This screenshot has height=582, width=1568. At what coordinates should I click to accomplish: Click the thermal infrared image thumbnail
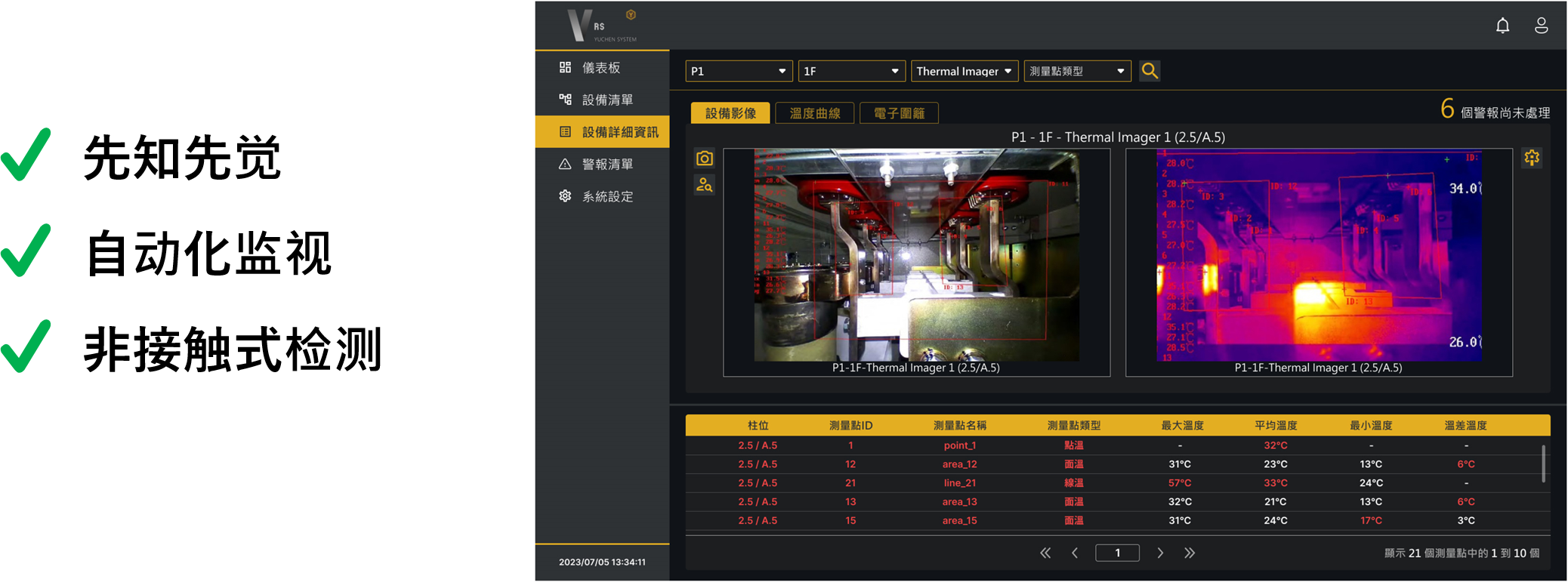click(1318, 255)
